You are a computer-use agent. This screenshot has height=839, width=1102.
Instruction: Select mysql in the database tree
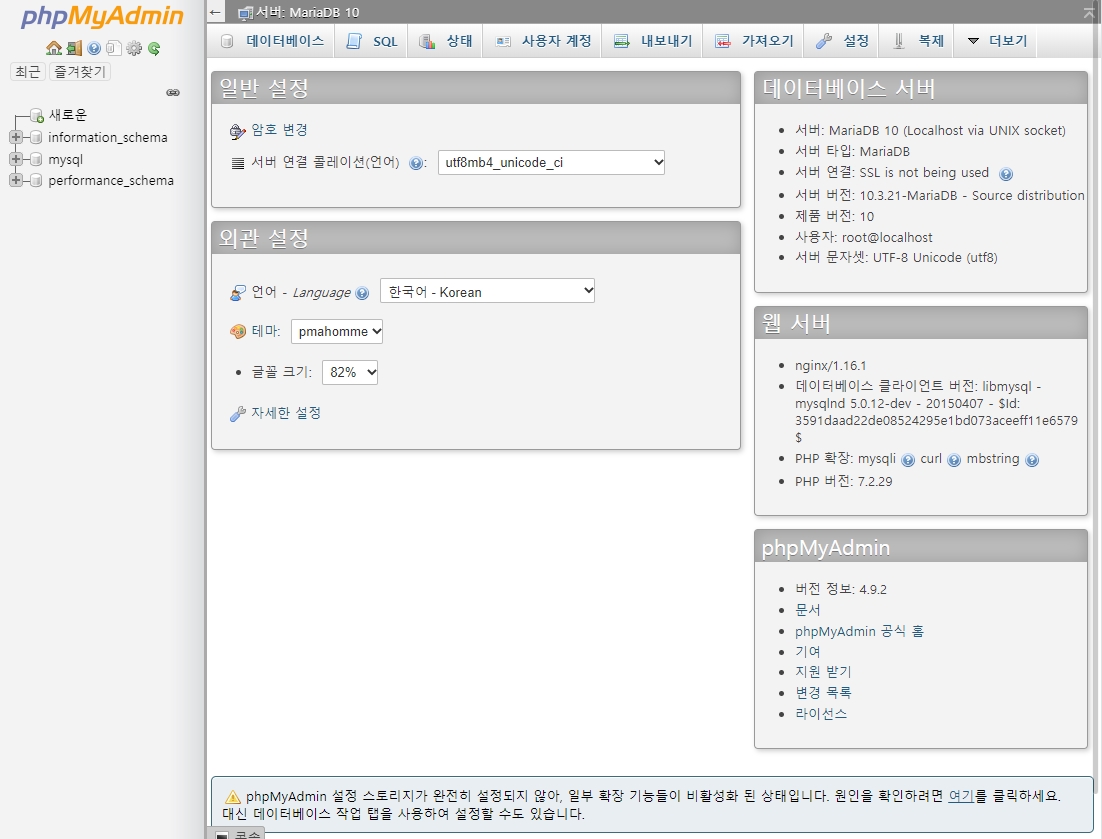coord(65,160)
